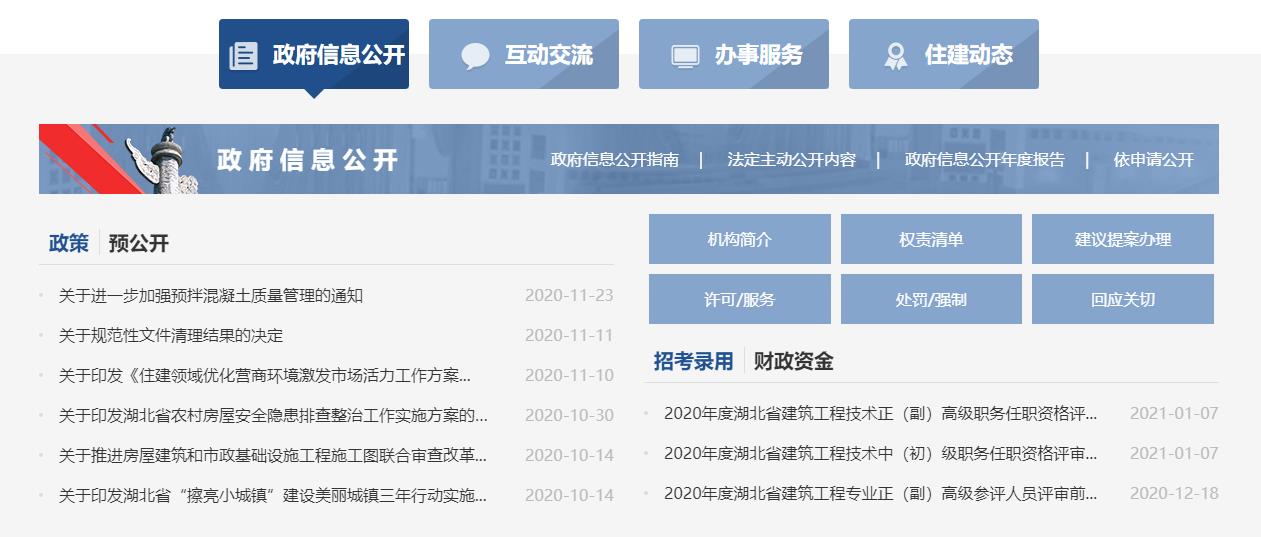The image size is (1261, 537).
Task: Click the 机构简介 button
Action: tap(739, 239)
